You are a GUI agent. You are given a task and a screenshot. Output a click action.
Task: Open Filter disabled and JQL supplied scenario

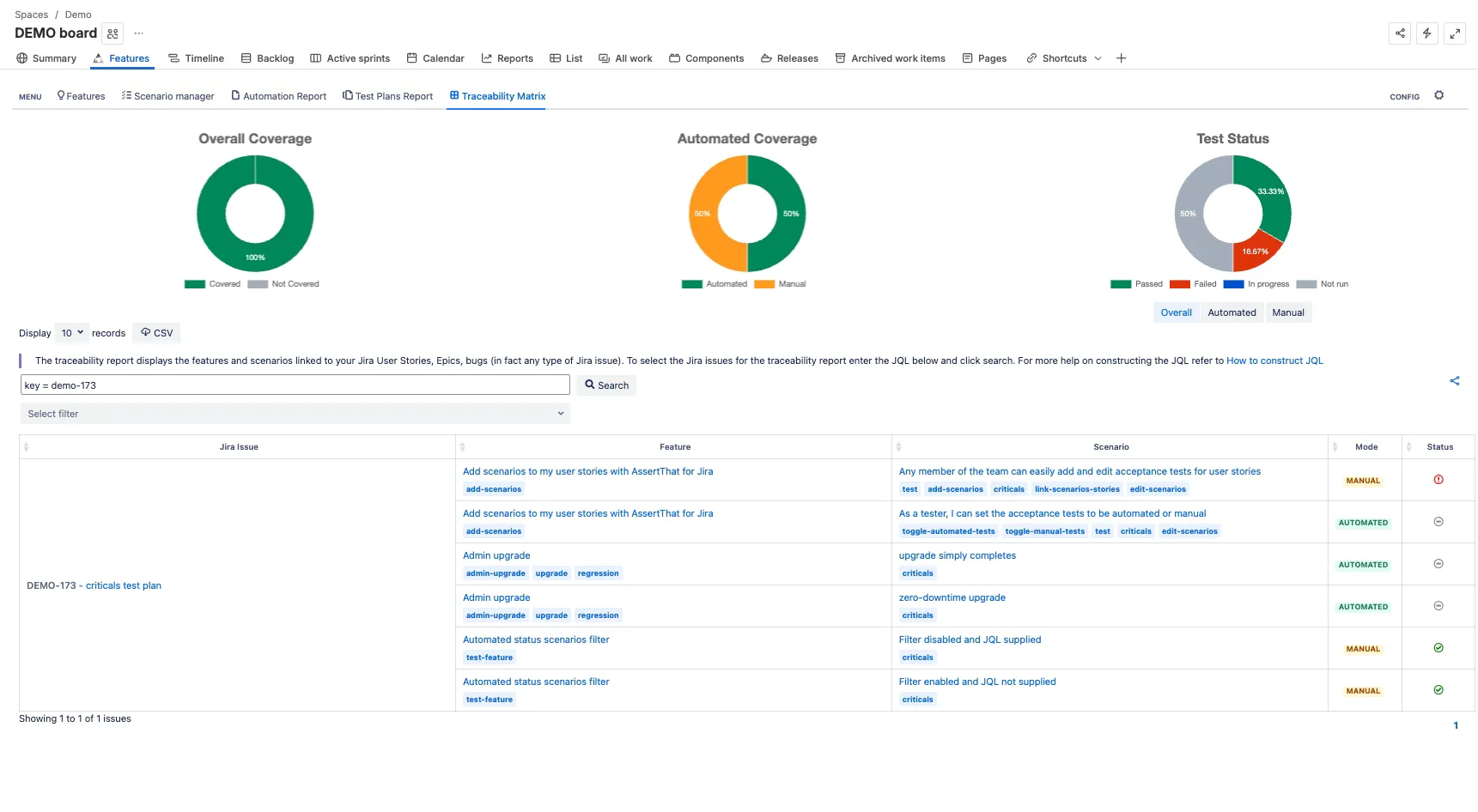[x=970, y=640]
